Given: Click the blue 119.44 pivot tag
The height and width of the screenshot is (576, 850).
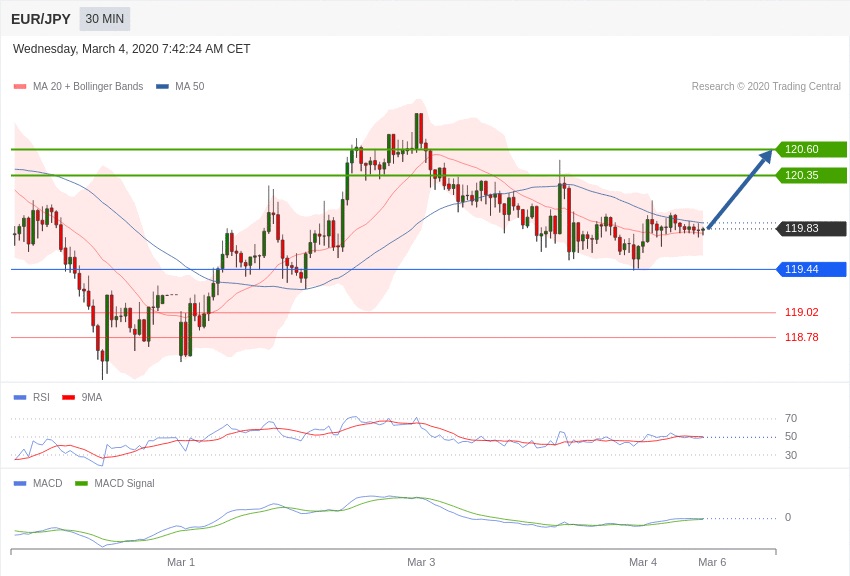Looking at the screenshot, I should click(811, 270).
